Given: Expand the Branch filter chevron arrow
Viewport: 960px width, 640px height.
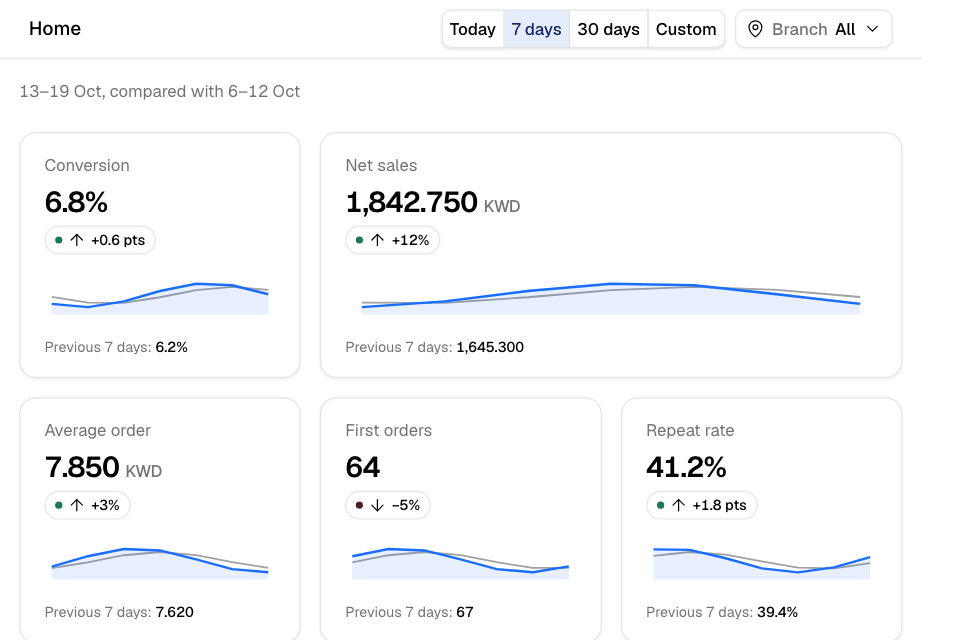Looking at the screenshot, I should click(873, 29).
